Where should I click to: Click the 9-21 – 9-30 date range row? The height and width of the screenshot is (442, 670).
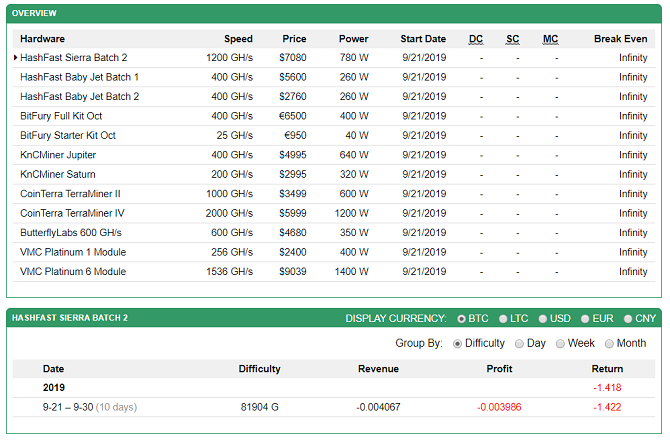click(334, 407)
